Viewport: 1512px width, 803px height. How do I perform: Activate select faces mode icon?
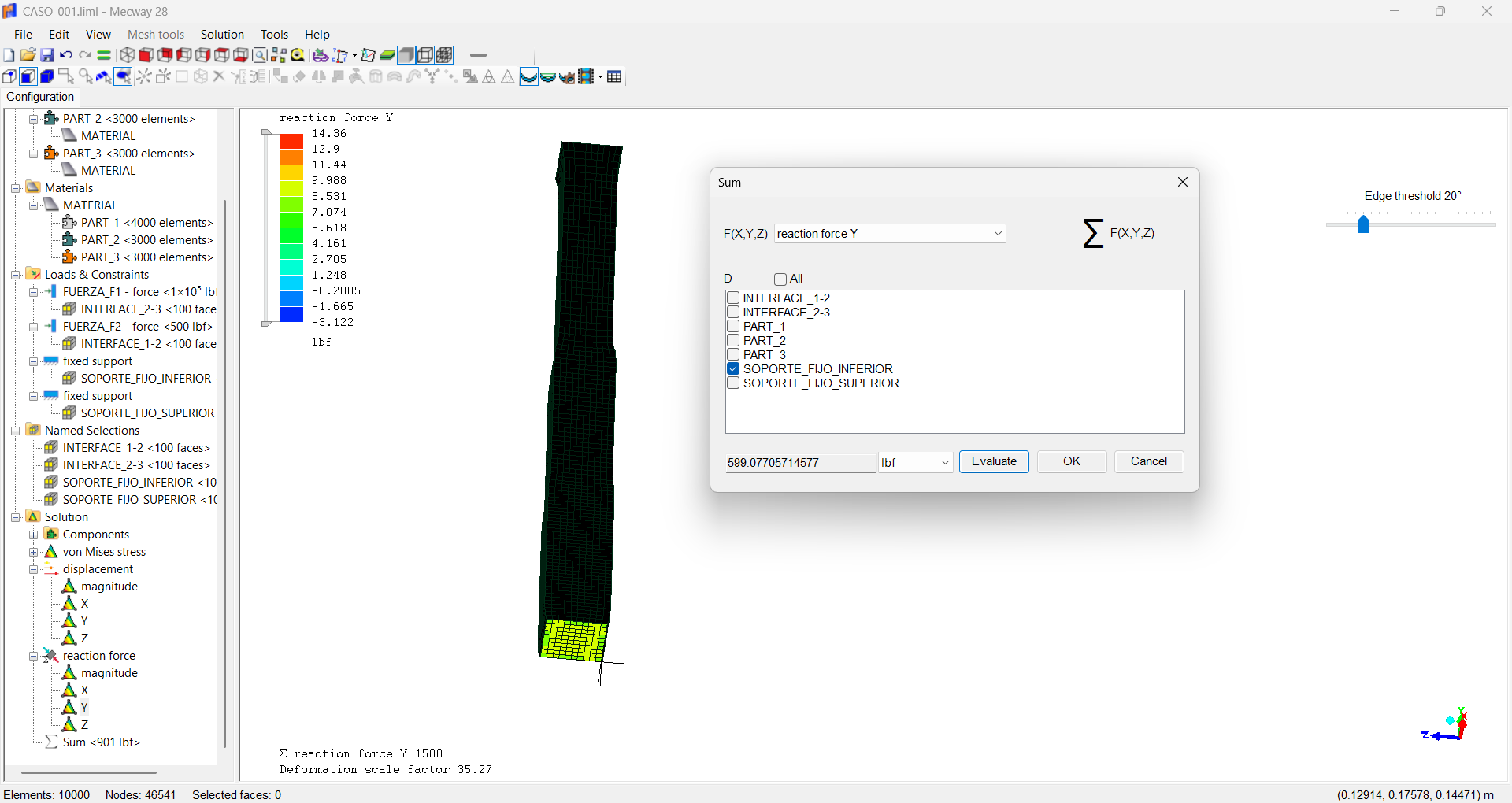pos(28,76)
